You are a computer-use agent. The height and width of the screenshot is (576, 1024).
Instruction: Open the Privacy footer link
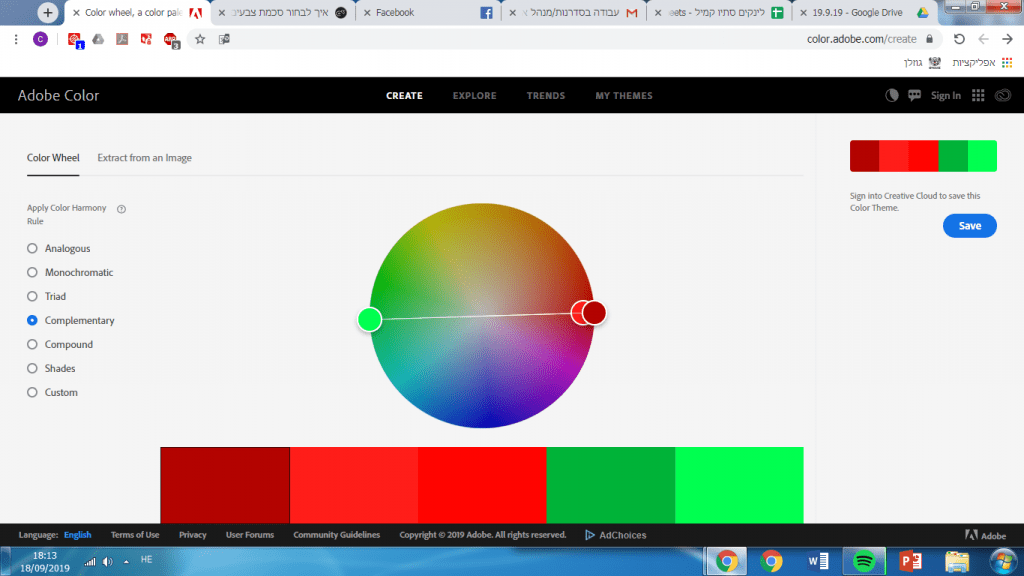coord(193,535)
